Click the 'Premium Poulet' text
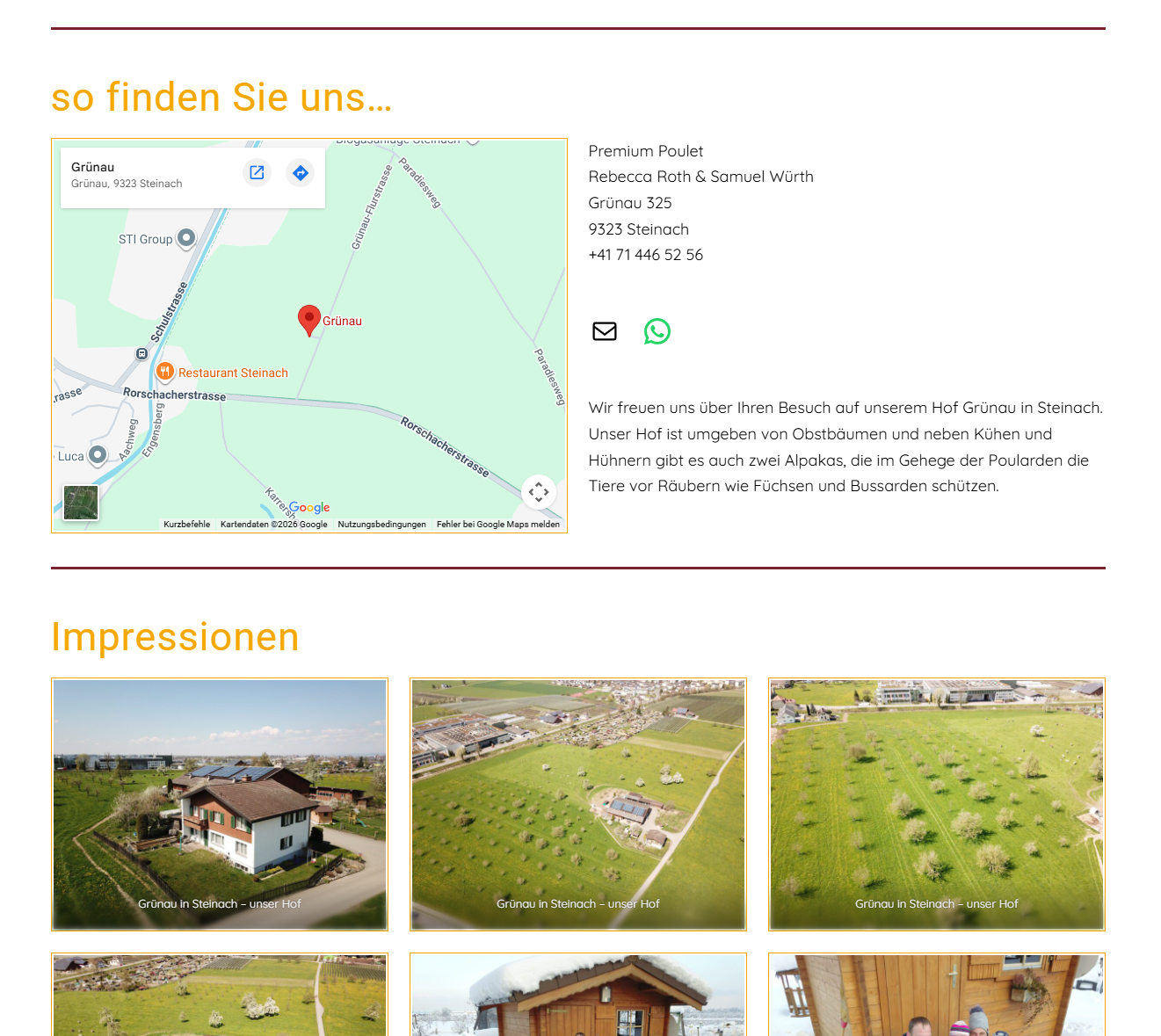This screenshot has height=1036, width=1161. [646, 151]
